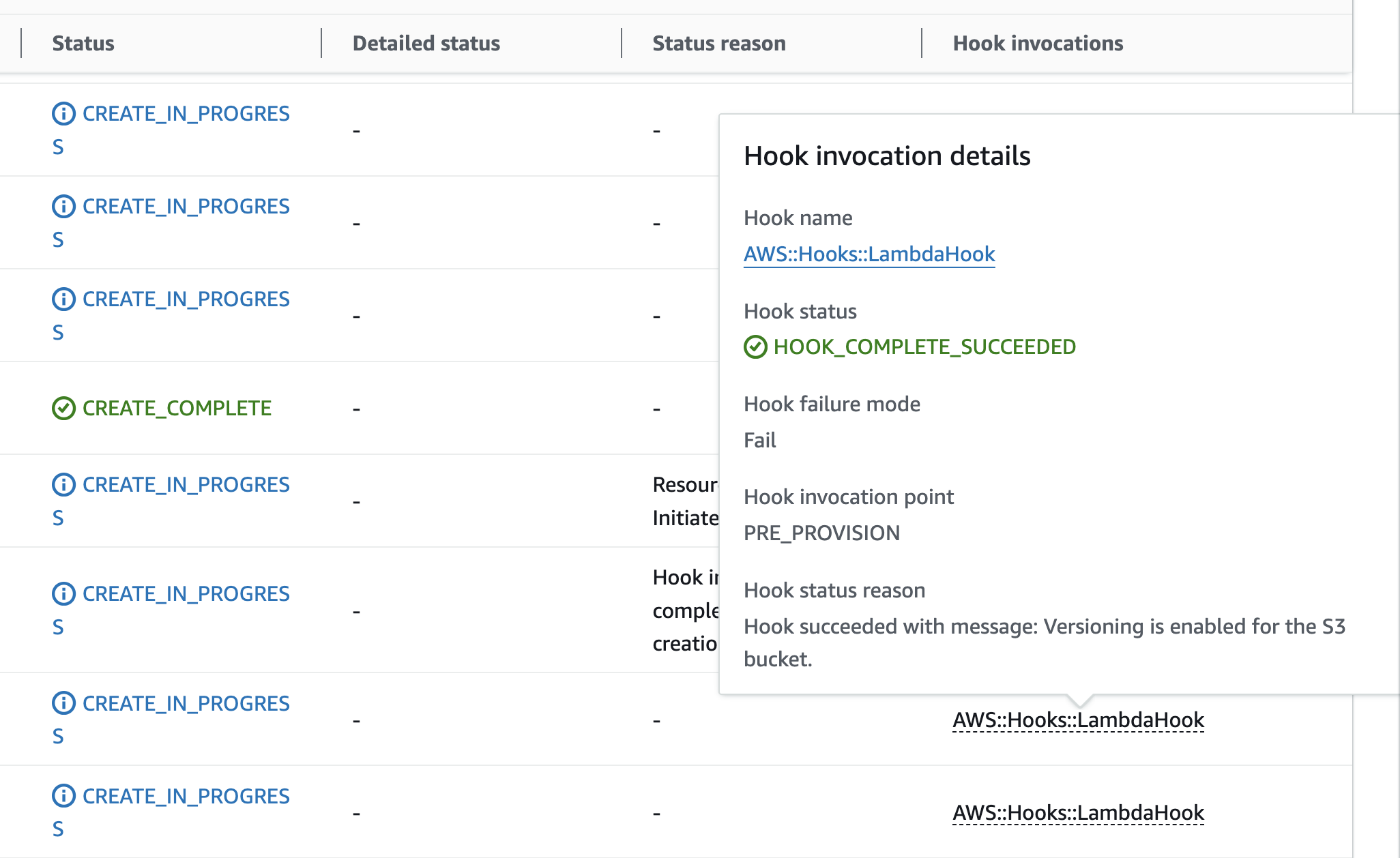Sort the table by the Status column header
The image size is (1400, 858).
coord(83,43)
